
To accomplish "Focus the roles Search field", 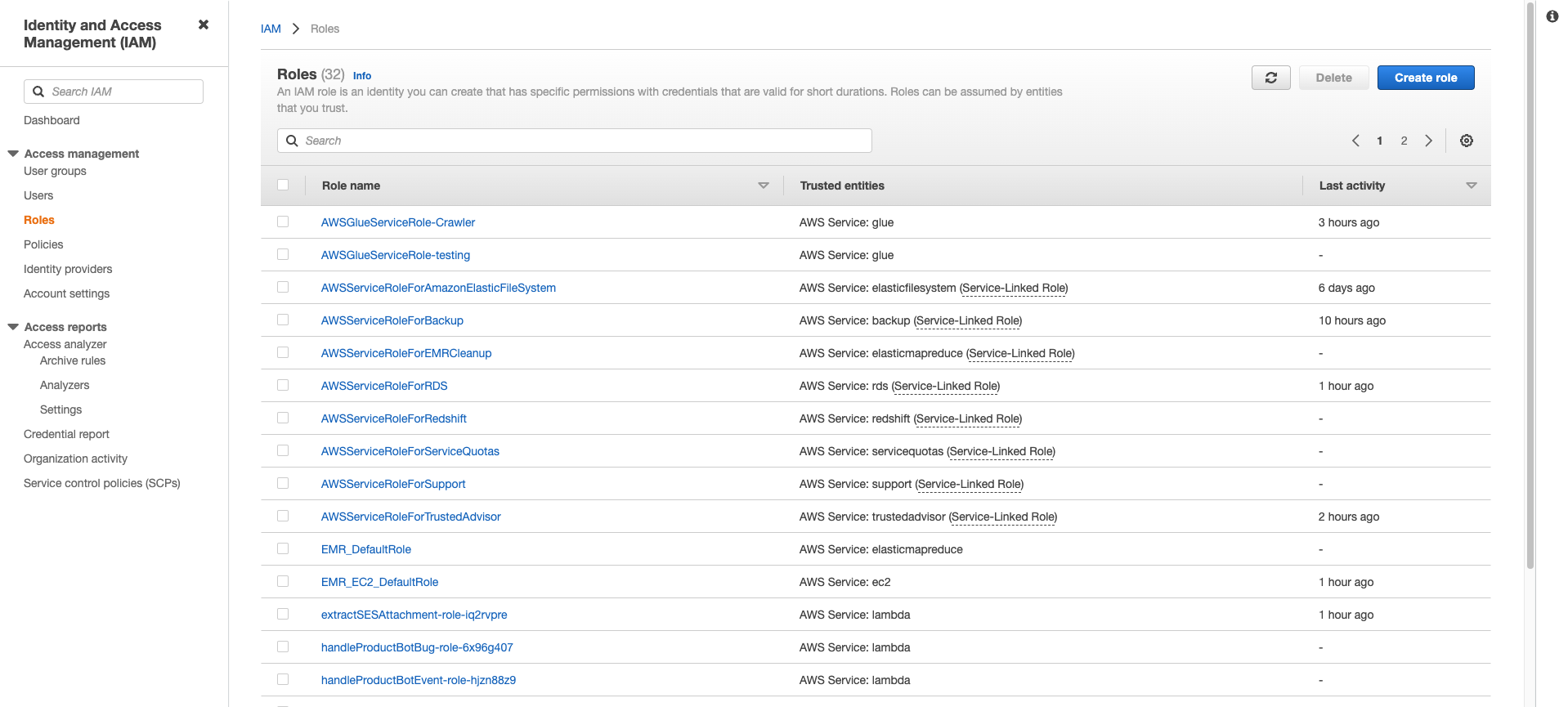I will 575,141.
